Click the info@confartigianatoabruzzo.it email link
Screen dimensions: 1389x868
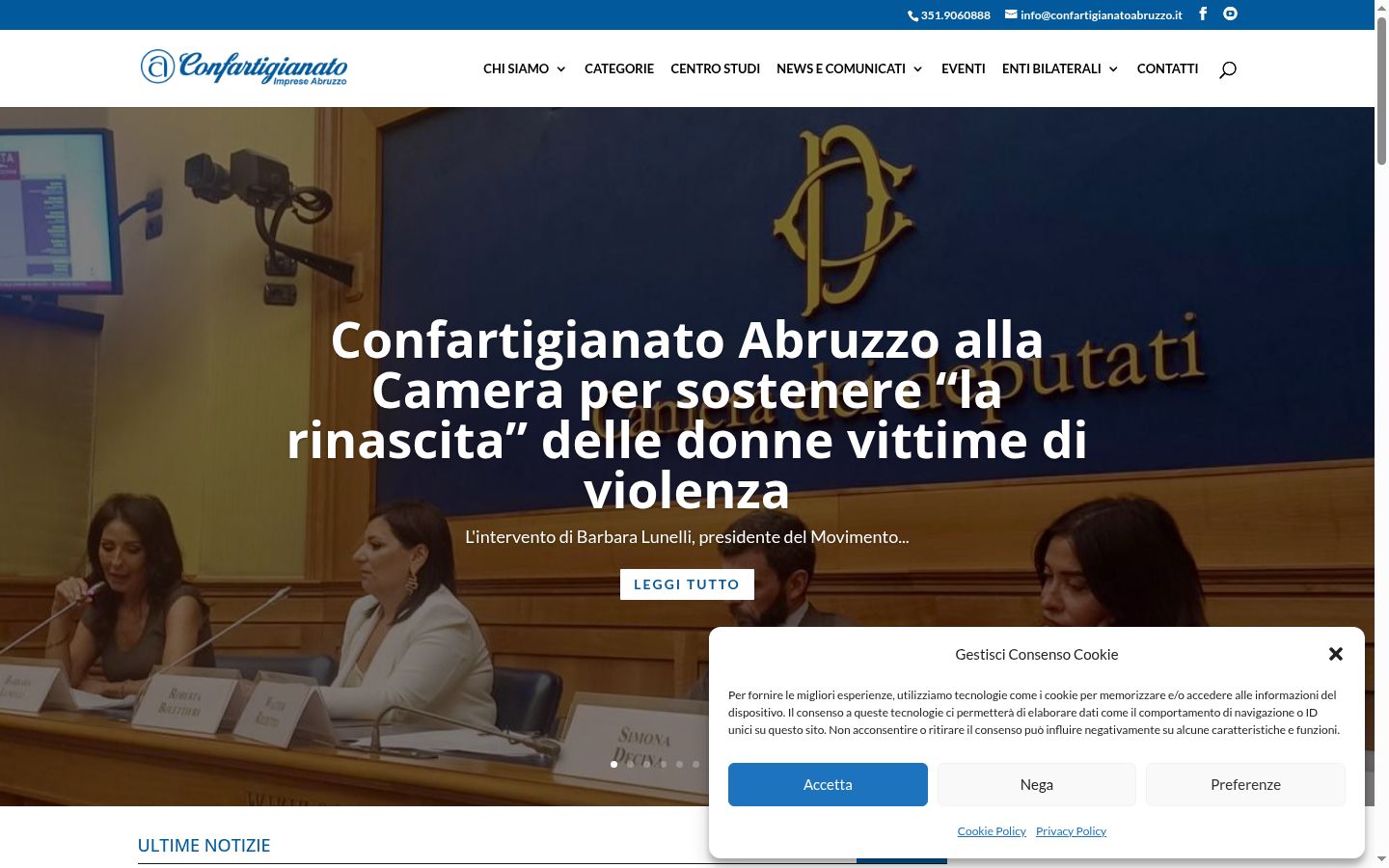pyautogui.click(x=1094, y=15)
